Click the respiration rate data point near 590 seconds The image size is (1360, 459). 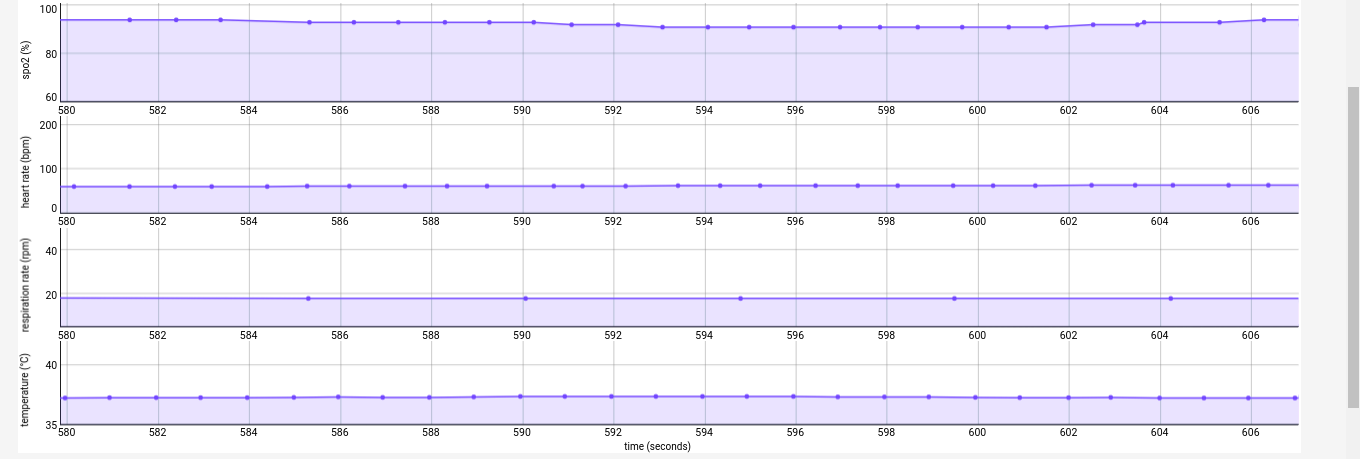[525, 298]
